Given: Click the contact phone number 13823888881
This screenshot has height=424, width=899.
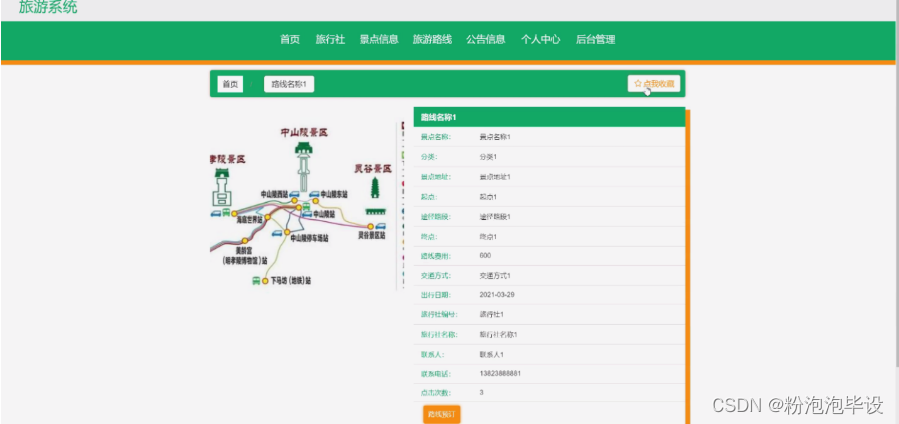Looking at the screenshot, I should tap(500, 373).
